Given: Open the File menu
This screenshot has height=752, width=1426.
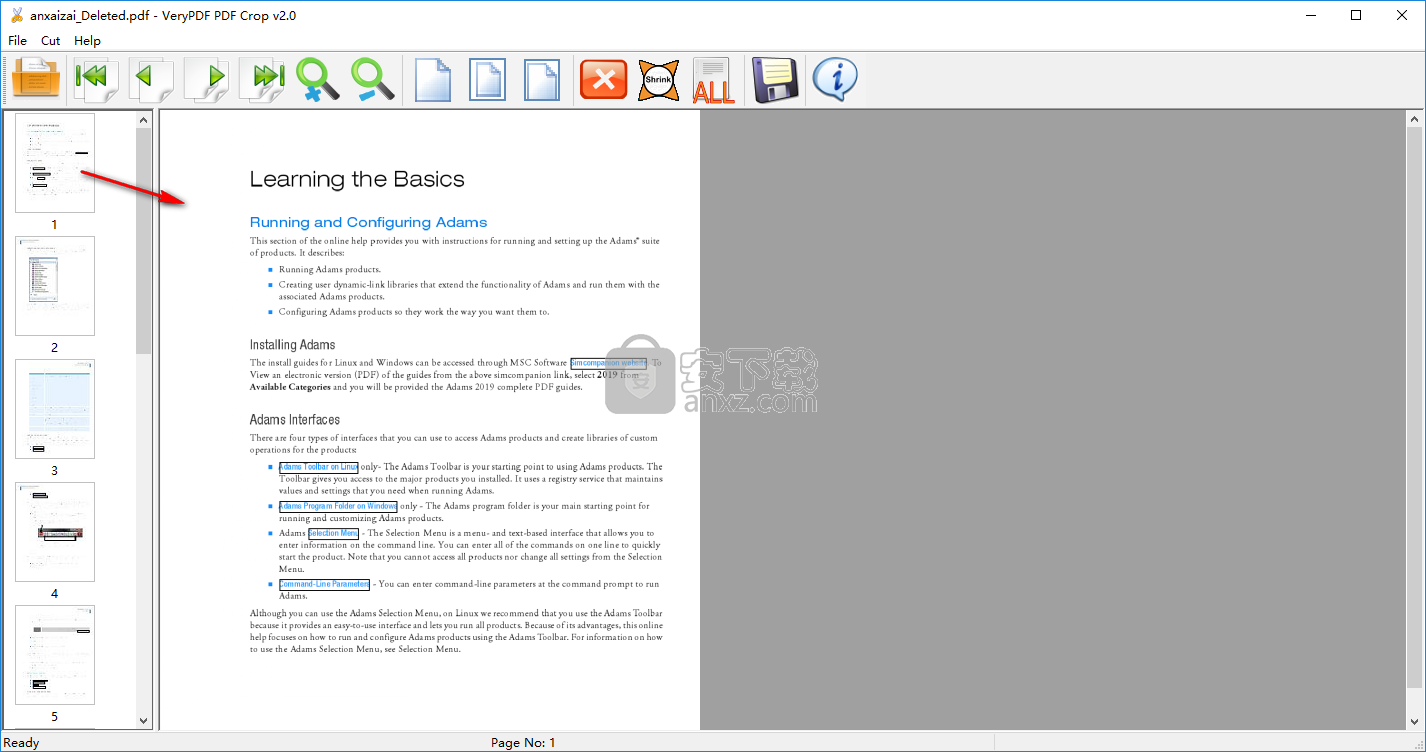Looking at the screenshot, I should point(18,41).
